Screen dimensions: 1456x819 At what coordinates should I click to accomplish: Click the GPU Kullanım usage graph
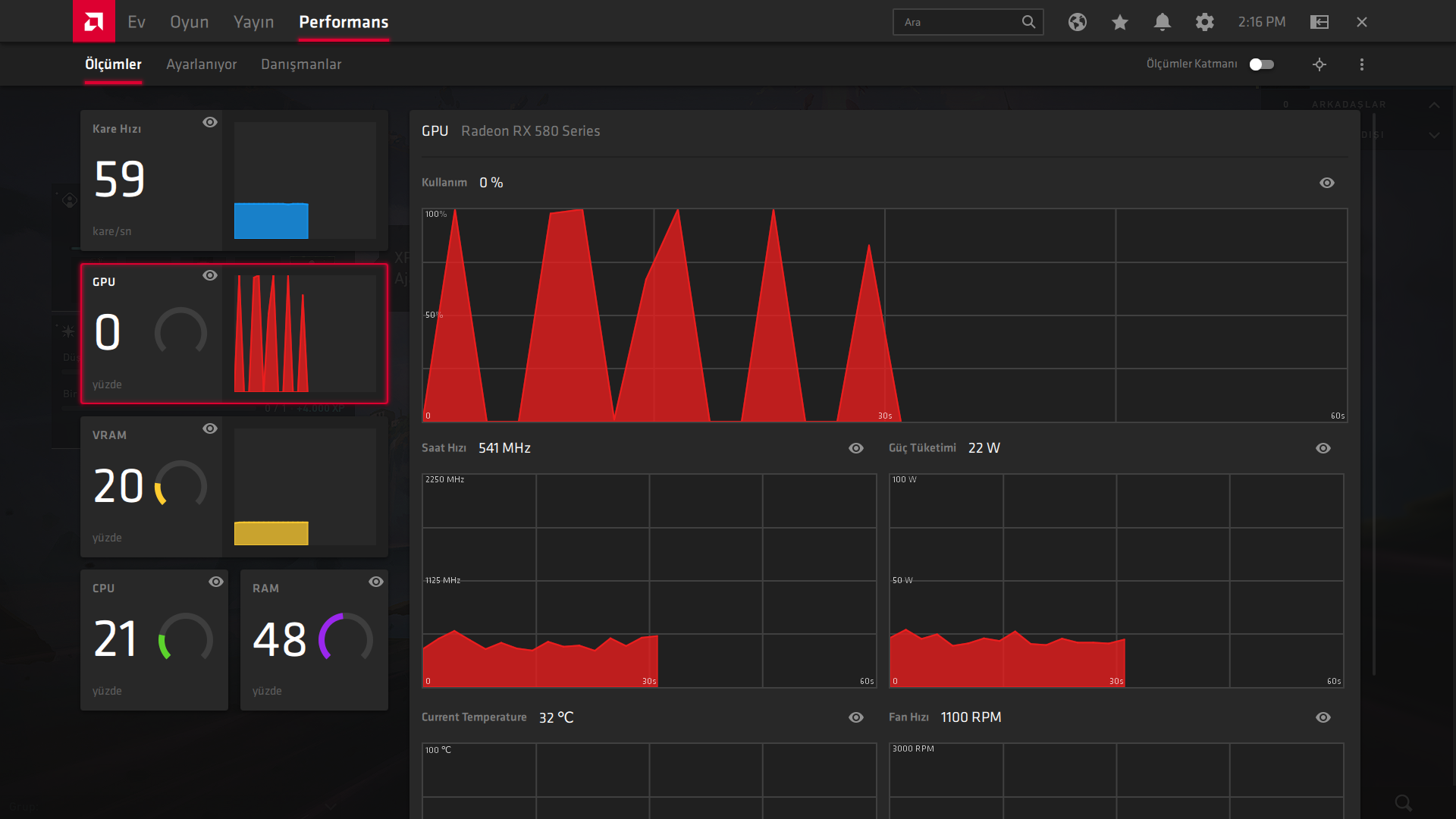884,315
